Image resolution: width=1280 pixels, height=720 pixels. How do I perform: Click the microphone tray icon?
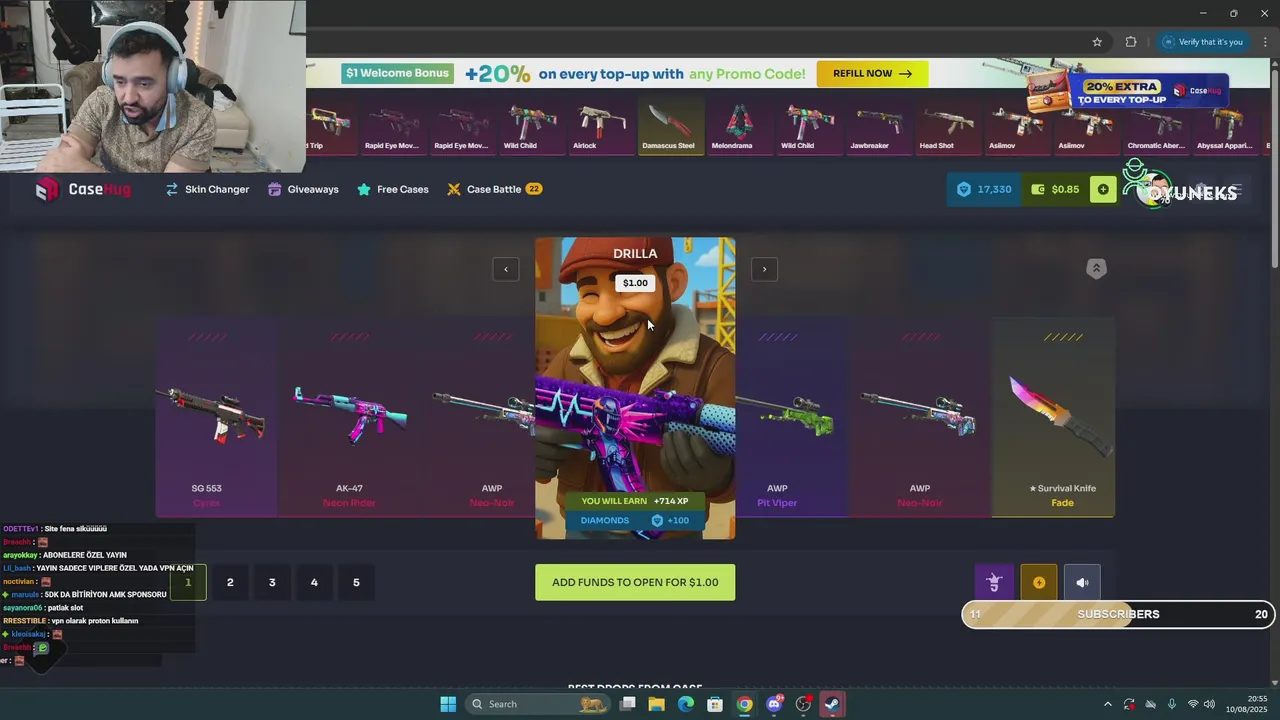point(1171,704)
